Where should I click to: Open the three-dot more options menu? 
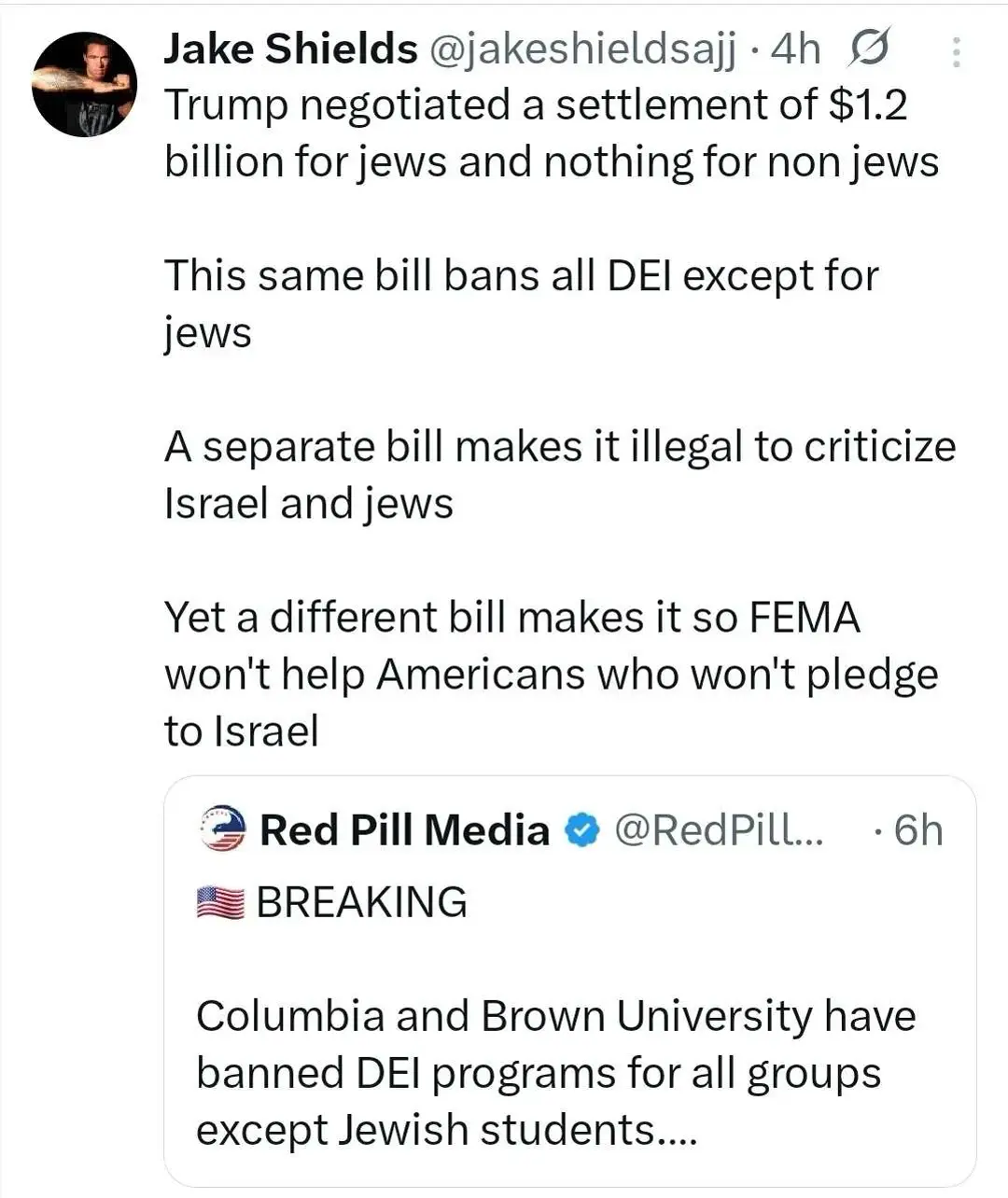click(x=956, y=52)
